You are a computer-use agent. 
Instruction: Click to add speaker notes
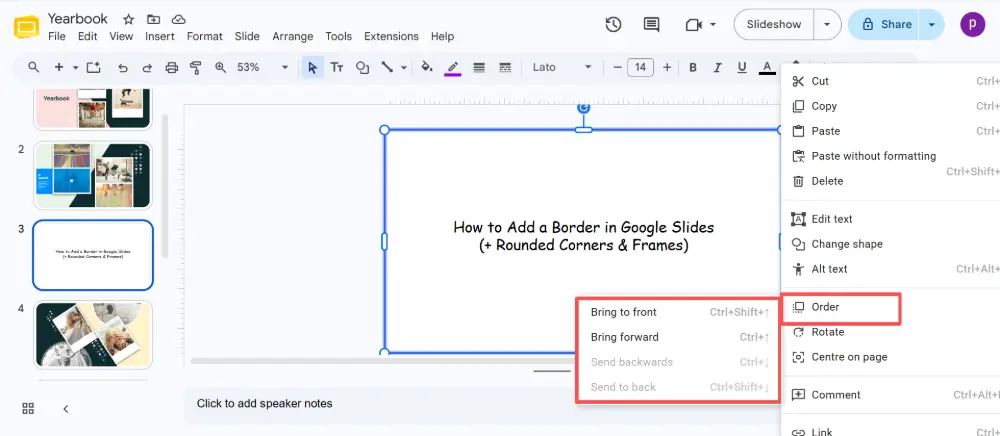264,403
